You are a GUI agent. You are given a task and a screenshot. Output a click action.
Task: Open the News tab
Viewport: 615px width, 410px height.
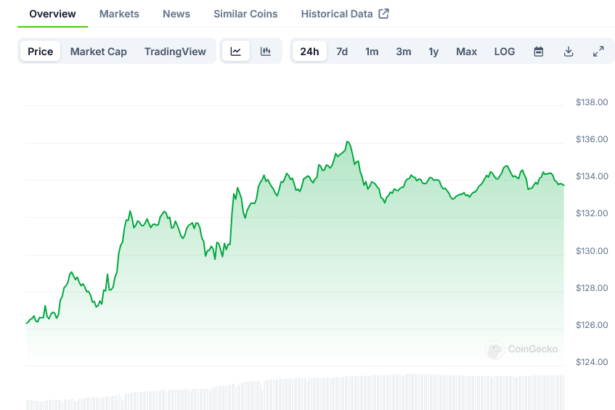(176, 14)
